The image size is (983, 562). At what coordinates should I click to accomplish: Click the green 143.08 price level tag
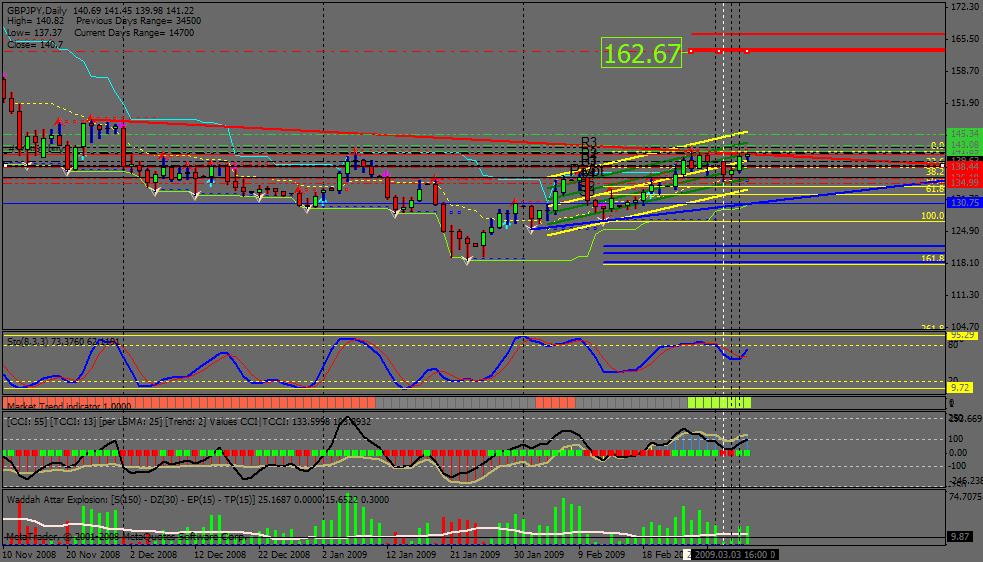click(x=965, y=145)
